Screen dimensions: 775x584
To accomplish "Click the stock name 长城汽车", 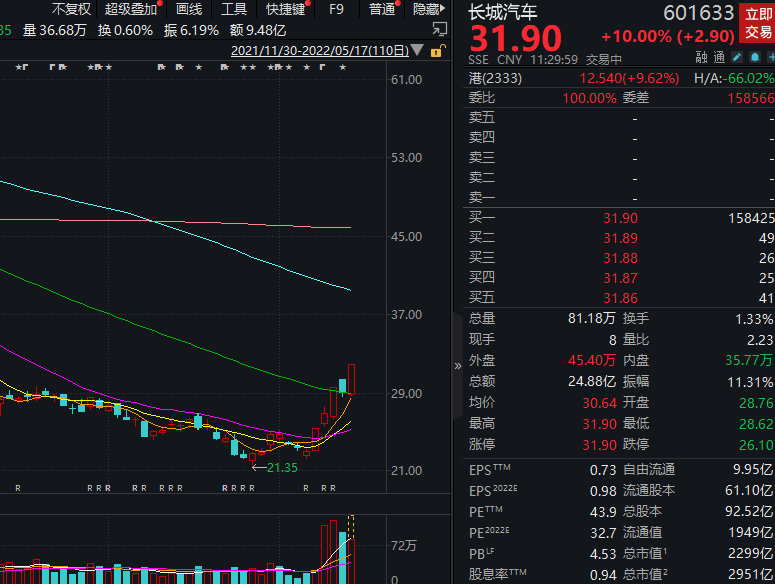I will click(503, 12).
